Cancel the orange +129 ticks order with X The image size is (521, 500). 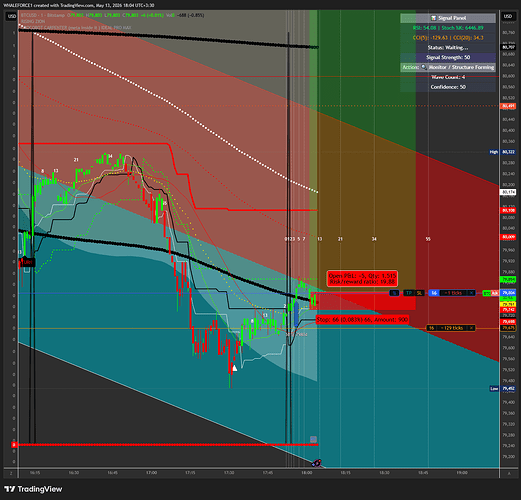471,328
